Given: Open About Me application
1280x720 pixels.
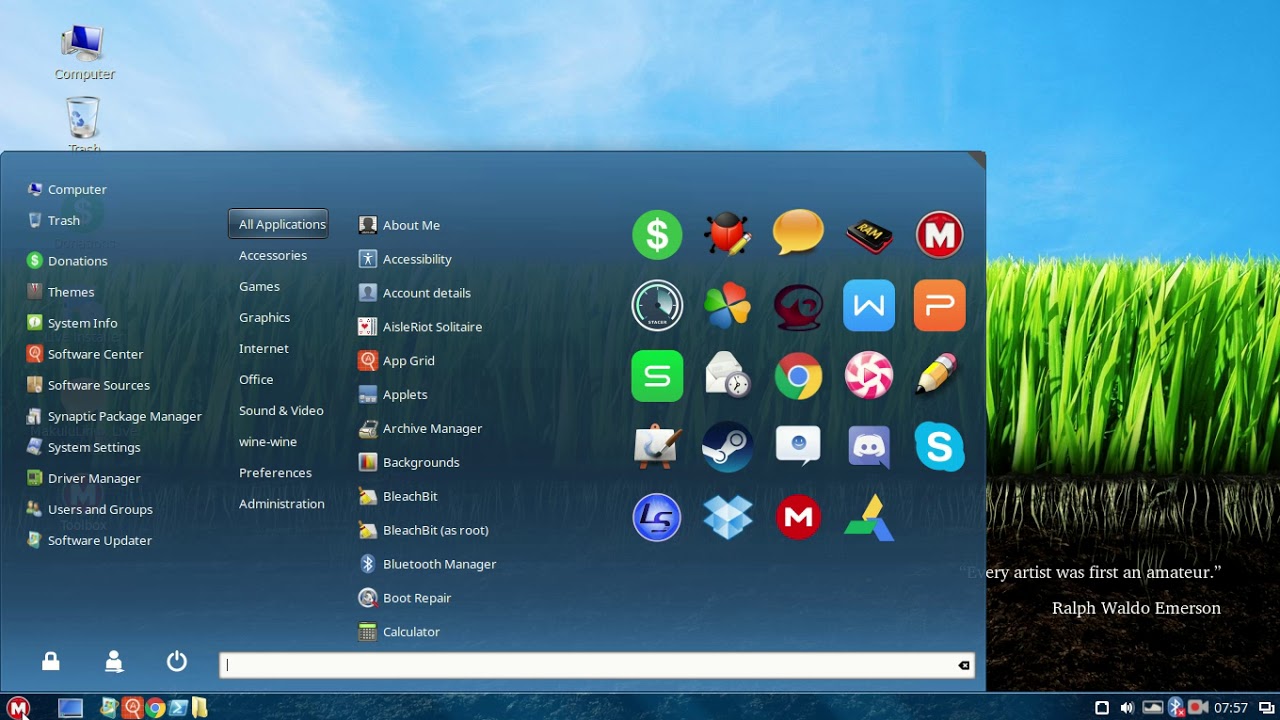Looking at the screenshot, I should click(x=399, y=225).
